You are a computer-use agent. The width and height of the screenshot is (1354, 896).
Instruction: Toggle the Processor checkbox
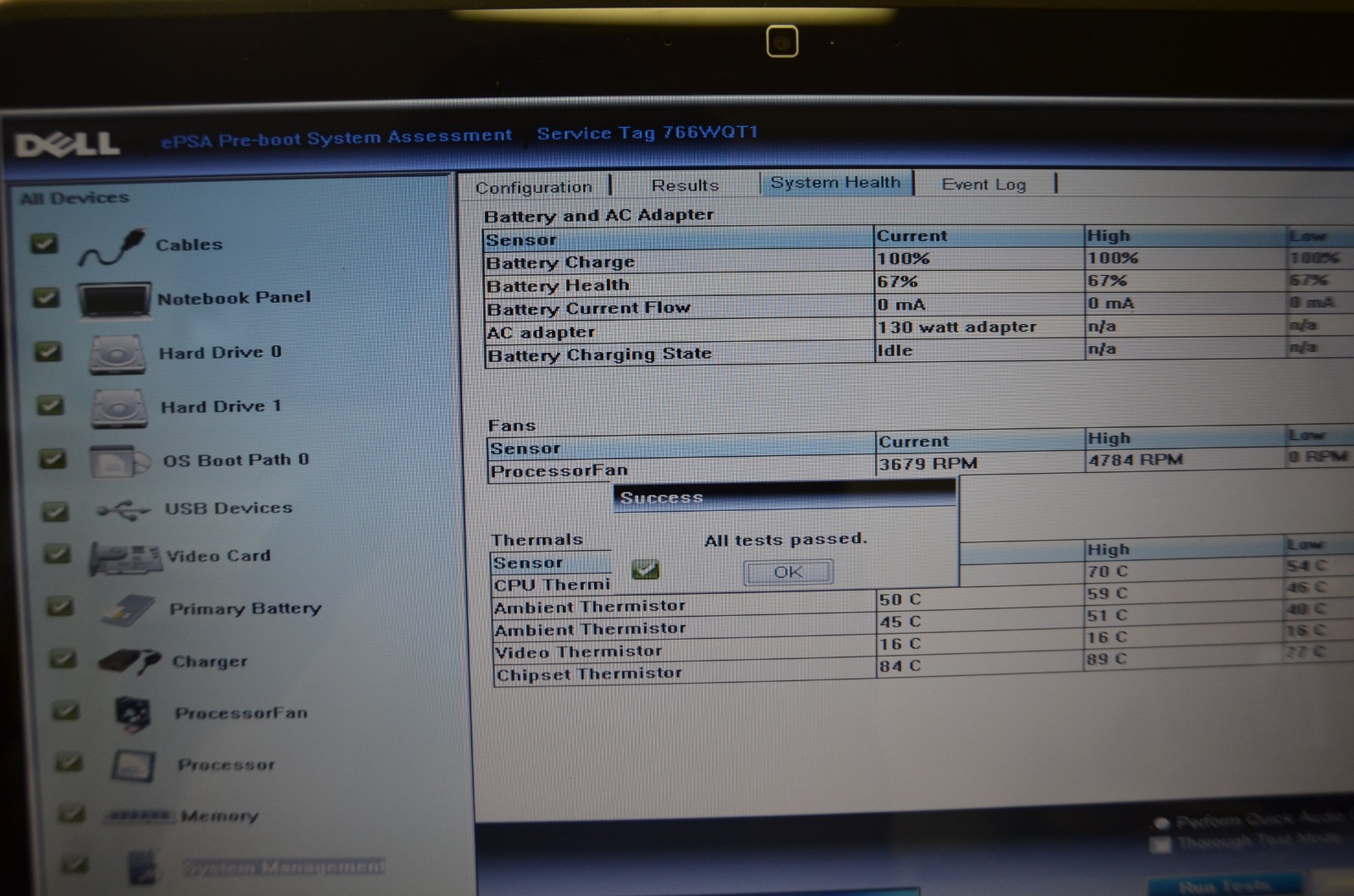[69, 762]
